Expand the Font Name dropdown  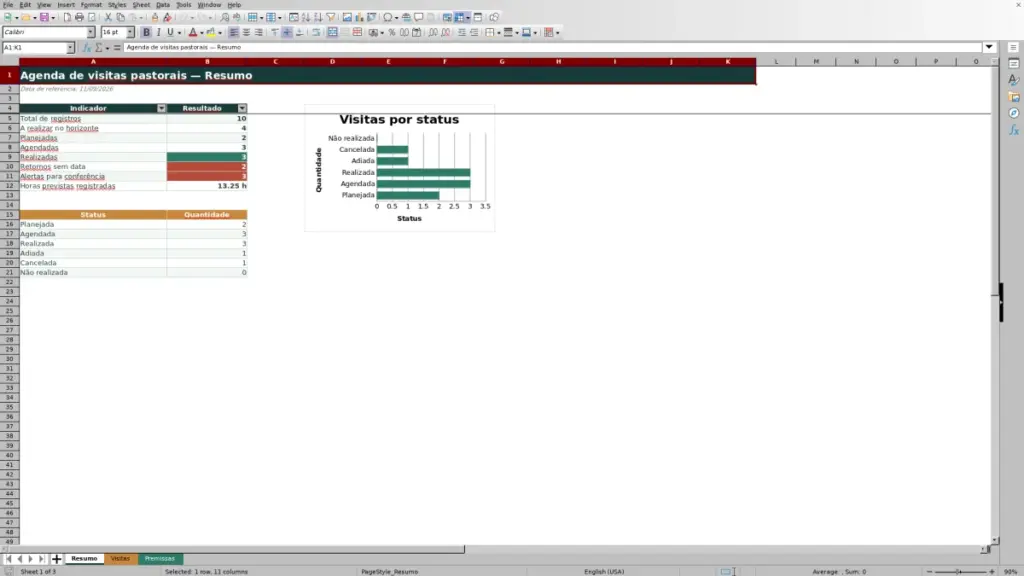point(91,32)
